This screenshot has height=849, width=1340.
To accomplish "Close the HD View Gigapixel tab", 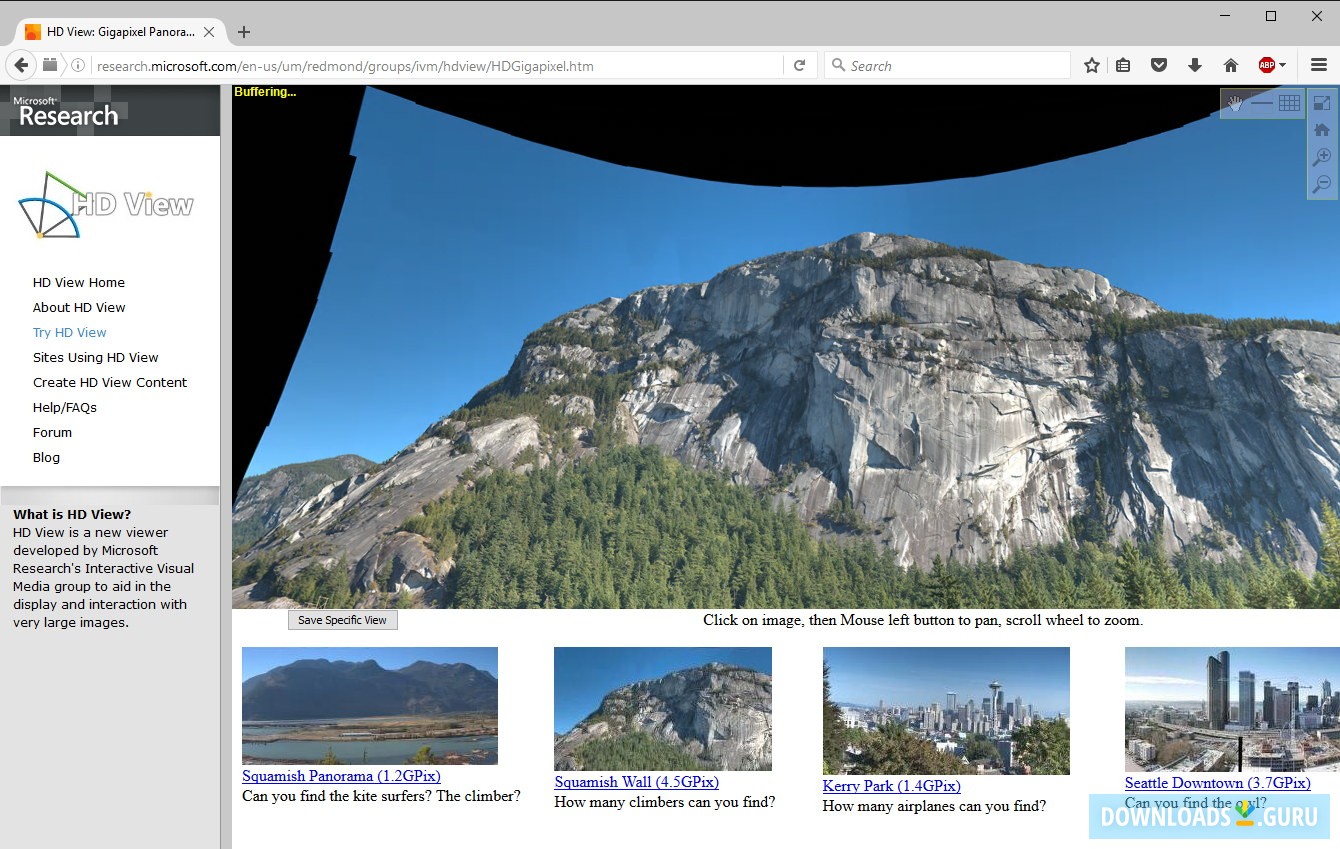I will click(x=209, y=32).
